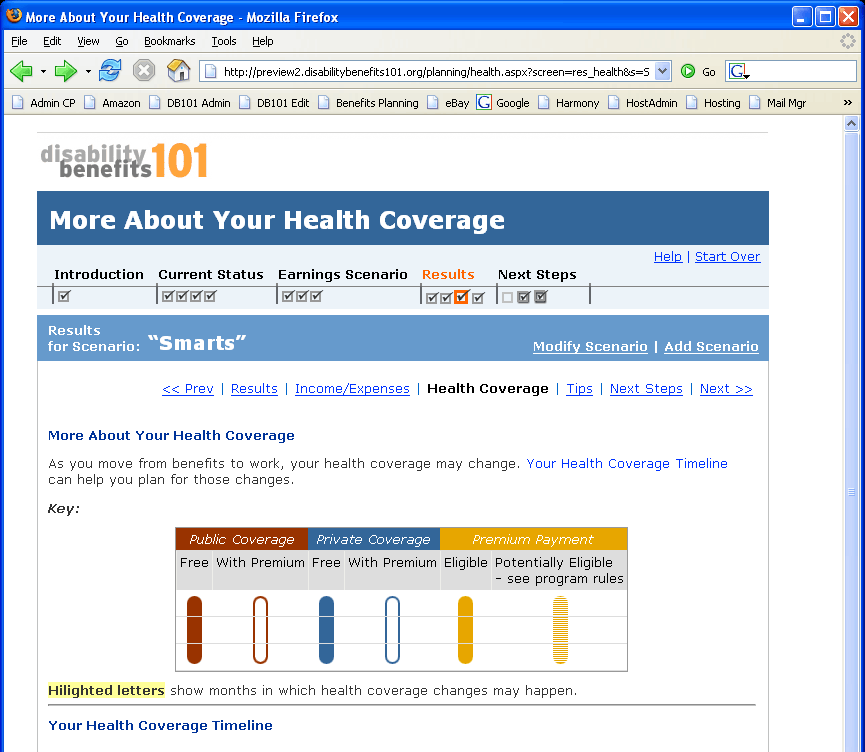Click the solid yellow Eligible premium swatch
This screenshot has height=752, width=865.
(465, 629)
